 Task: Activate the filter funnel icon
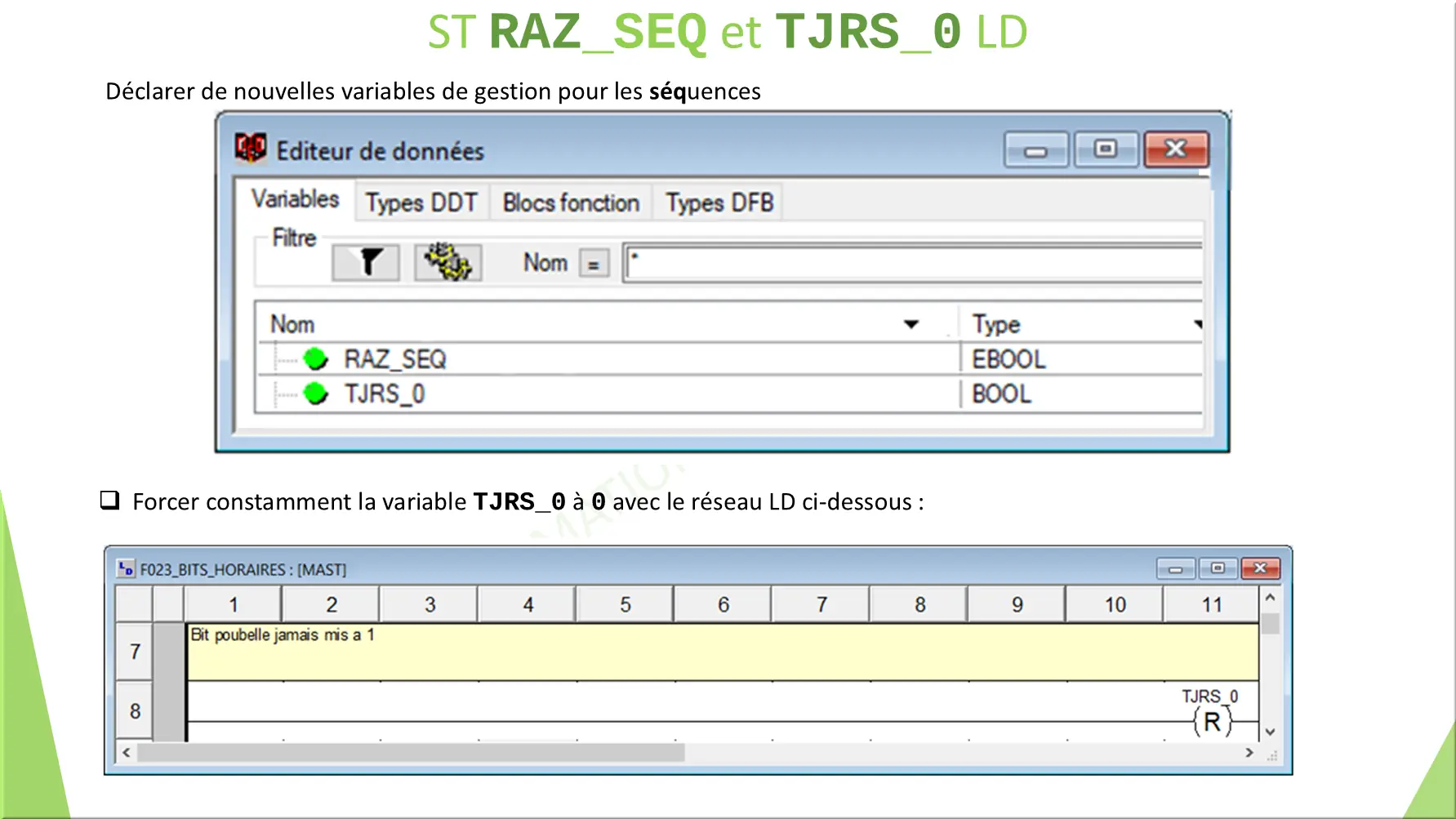365,261
